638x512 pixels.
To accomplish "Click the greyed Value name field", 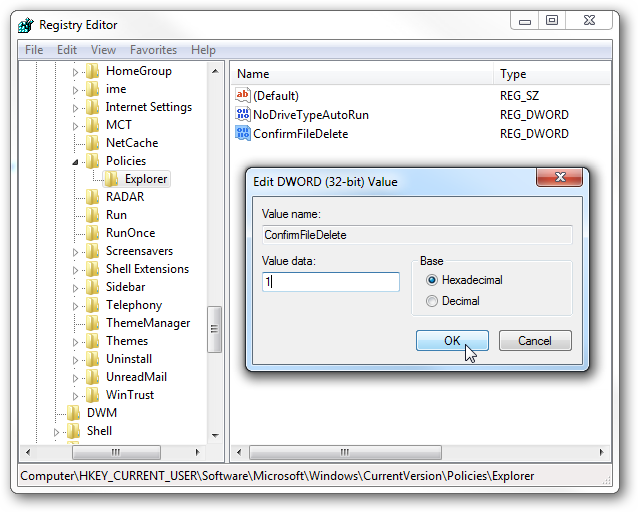I will pos(417,235).
